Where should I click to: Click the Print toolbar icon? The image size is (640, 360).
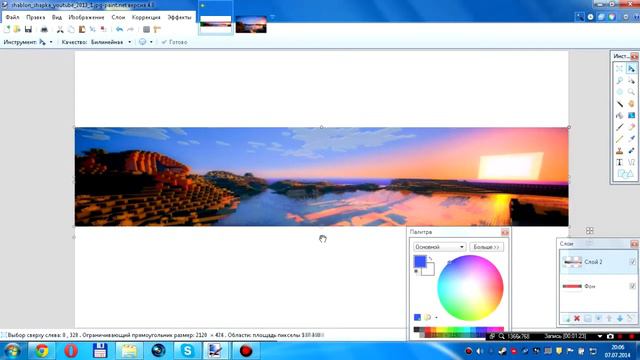coord(44,29)
